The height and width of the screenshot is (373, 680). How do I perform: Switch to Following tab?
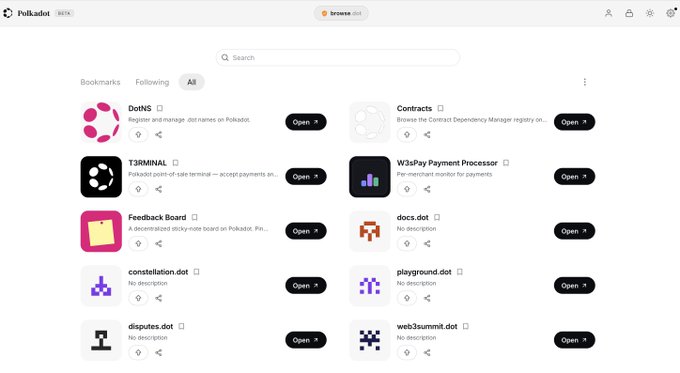pos(152,82)
